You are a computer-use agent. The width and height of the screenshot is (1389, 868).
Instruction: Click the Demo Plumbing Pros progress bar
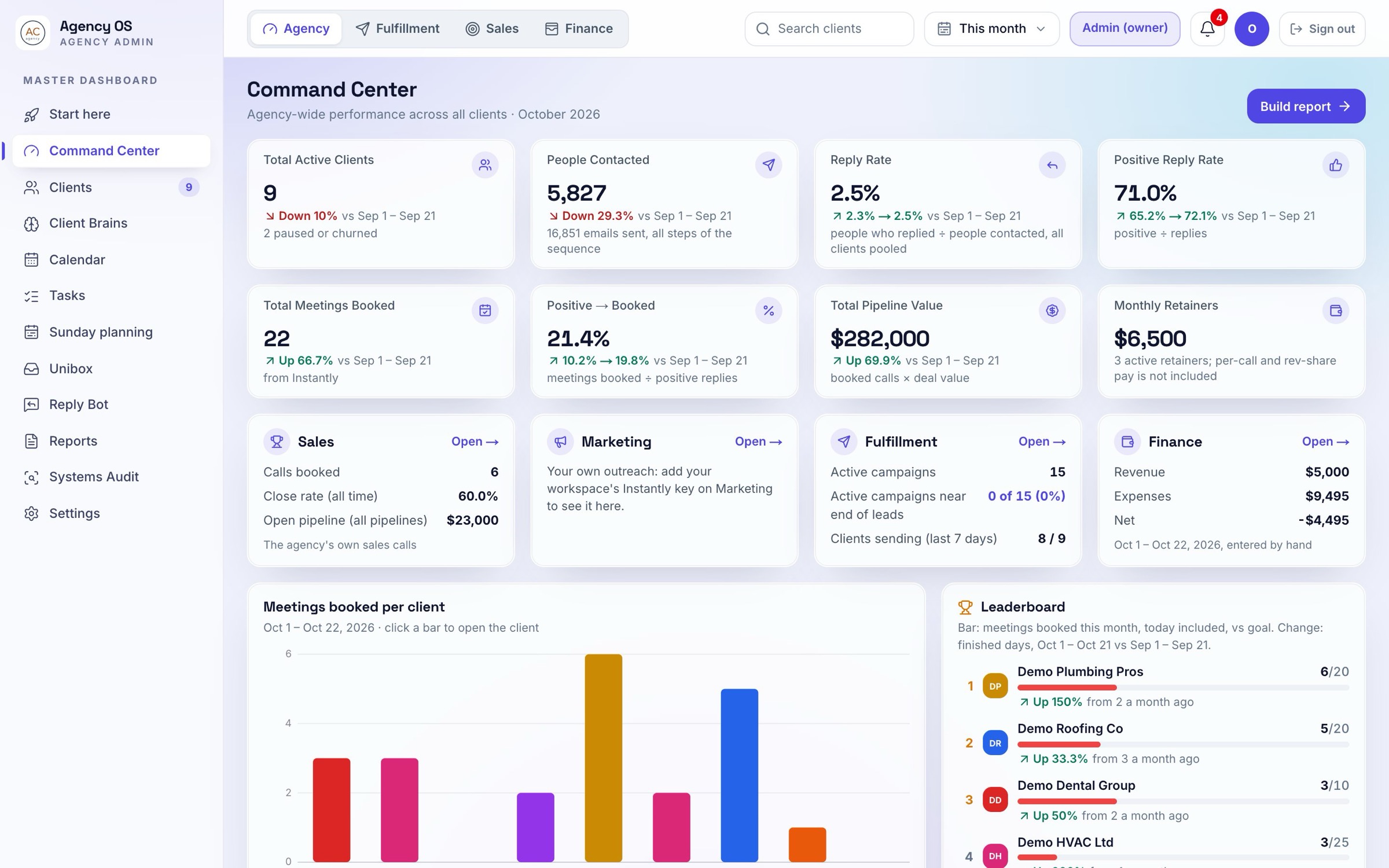tap(1183, 687)
